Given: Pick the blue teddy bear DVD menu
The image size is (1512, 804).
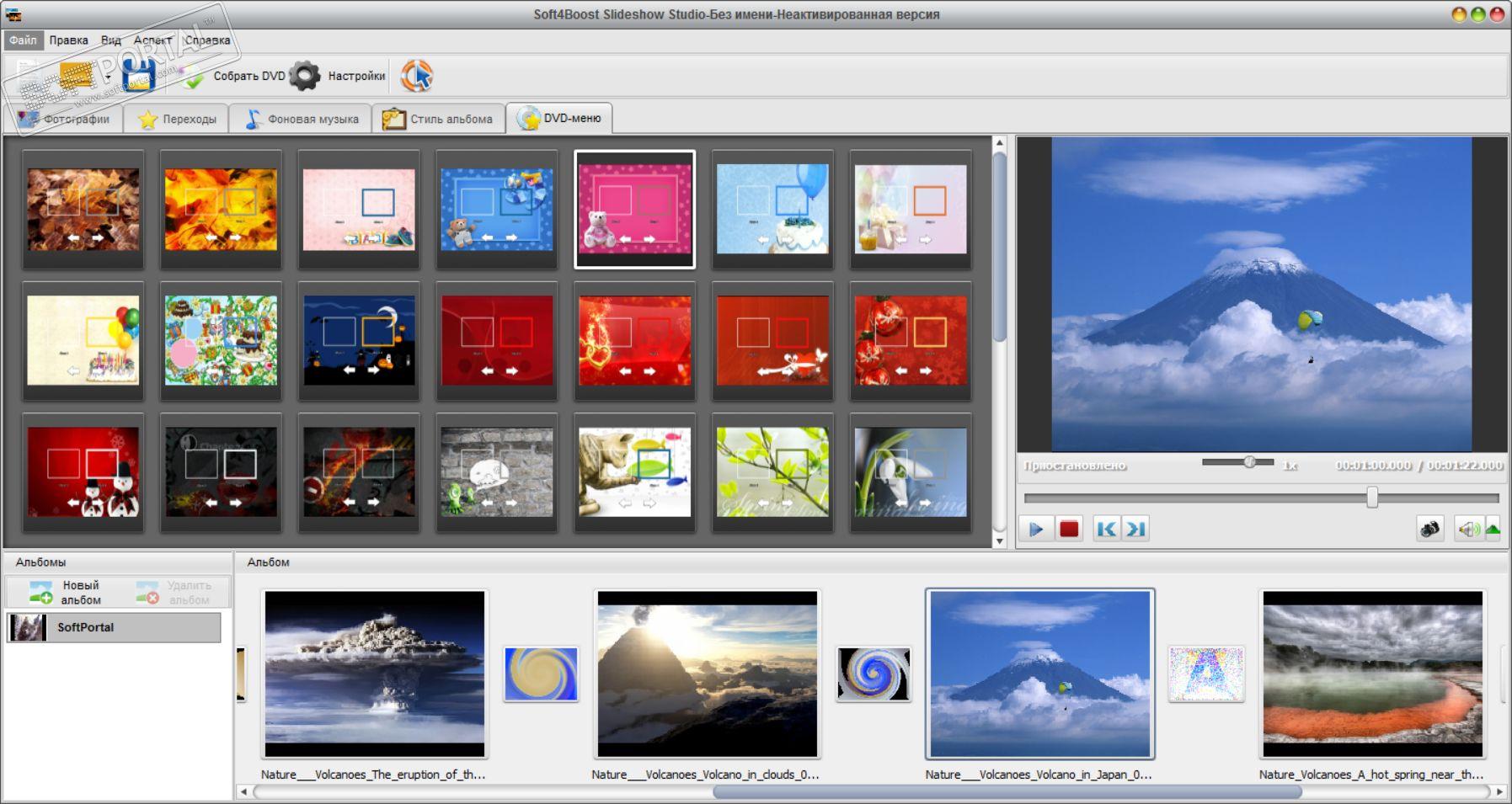Looking at the screenshot, I should [497, 210].
